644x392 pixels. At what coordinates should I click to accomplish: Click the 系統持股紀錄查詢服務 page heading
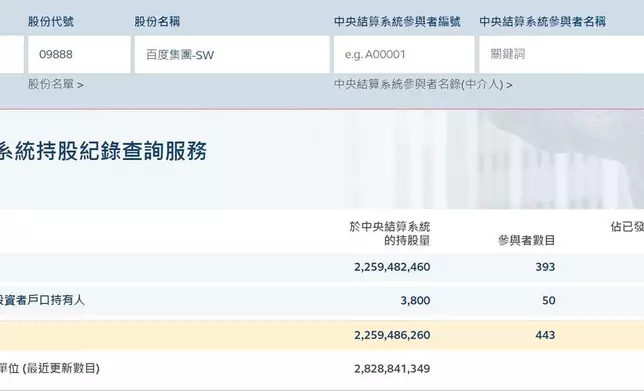103,151
